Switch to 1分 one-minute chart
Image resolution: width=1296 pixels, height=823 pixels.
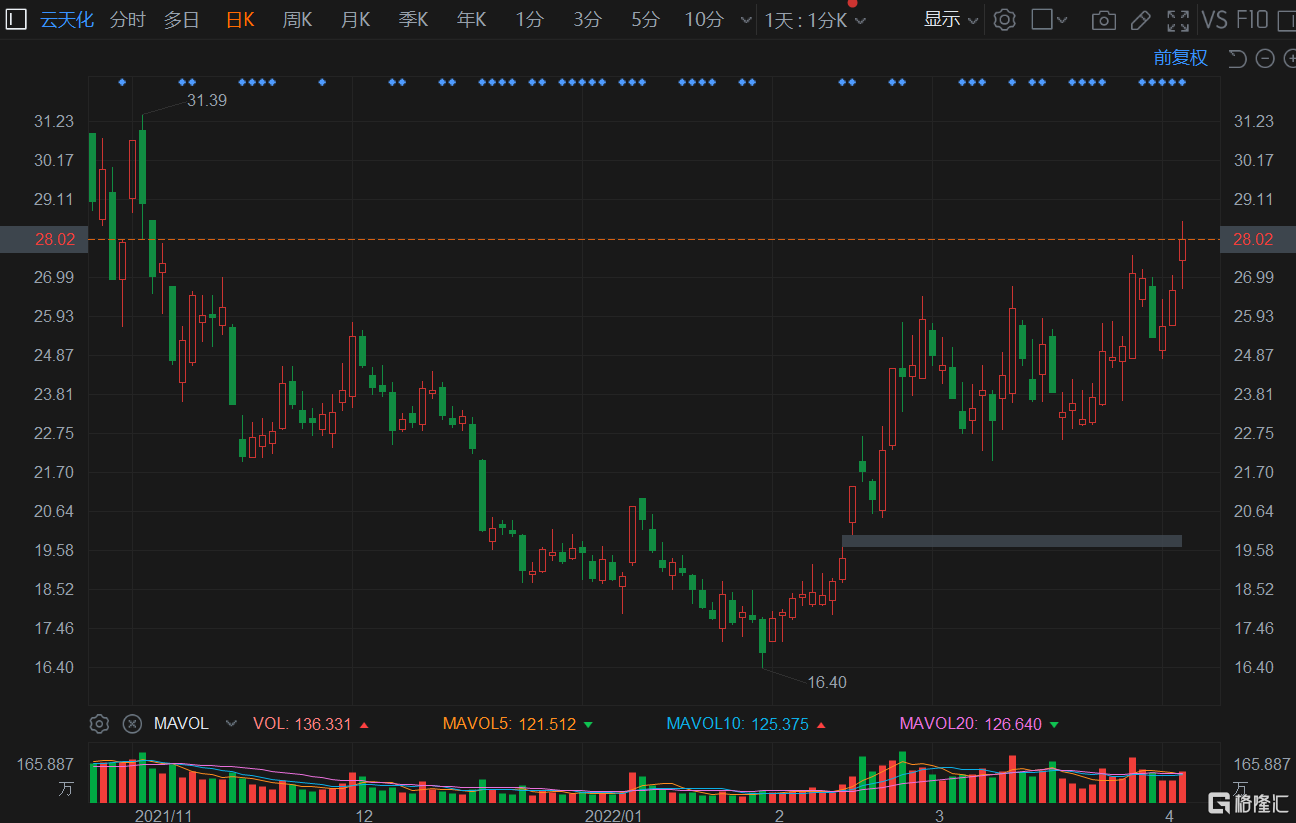(x=530, y=19)
